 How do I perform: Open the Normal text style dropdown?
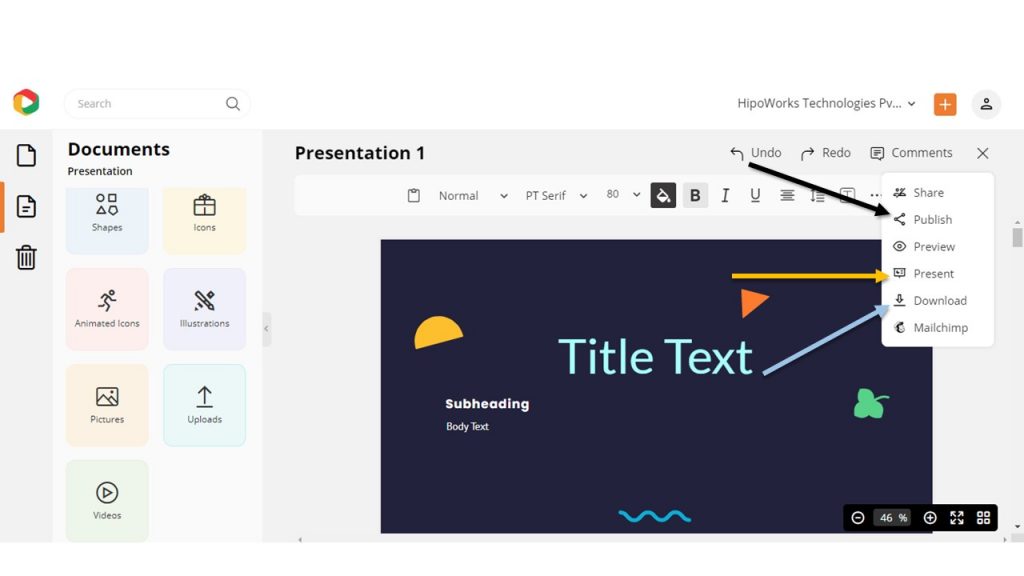coord(473,195)
